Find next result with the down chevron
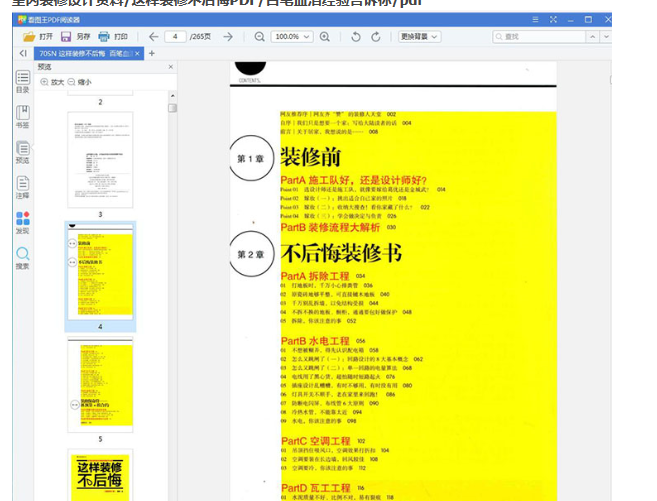 coord(606,37)
